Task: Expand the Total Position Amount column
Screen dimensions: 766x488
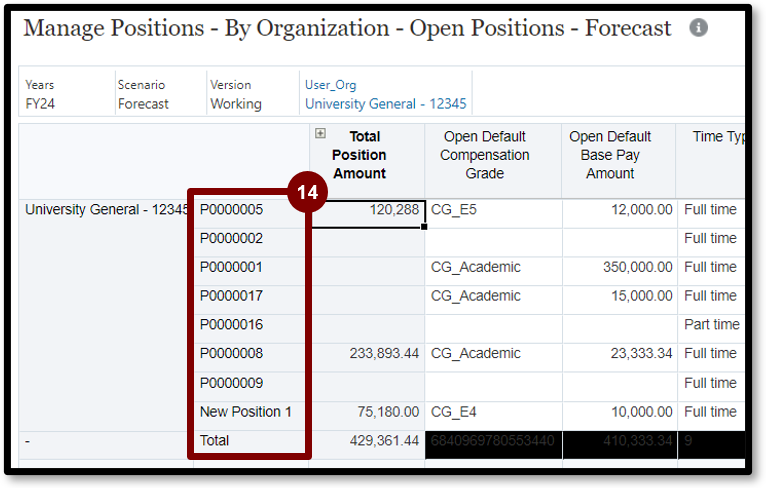Action: pyautogui.click(x=320, y=133)
